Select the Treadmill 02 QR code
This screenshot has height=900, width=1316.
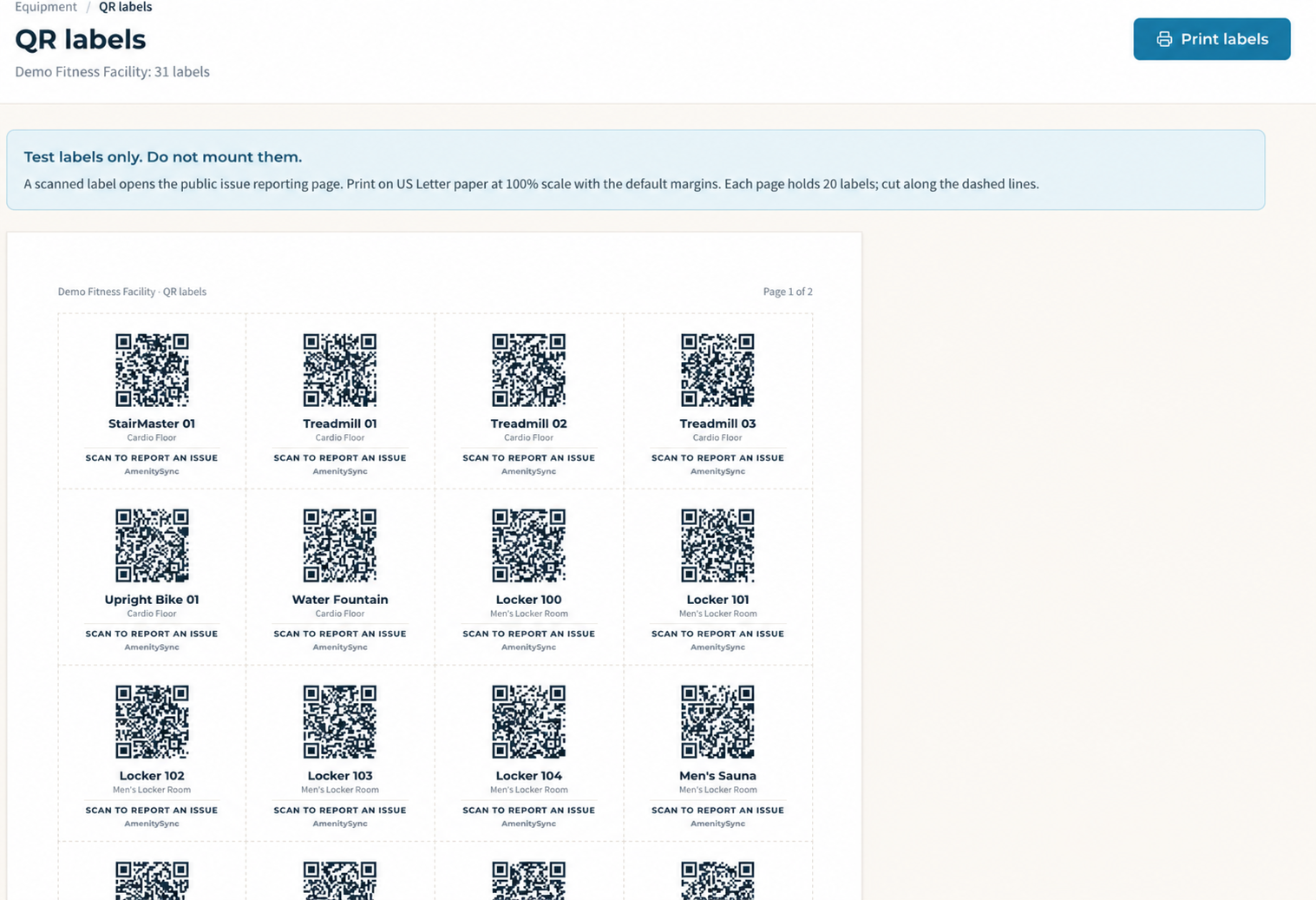[529, 370]
